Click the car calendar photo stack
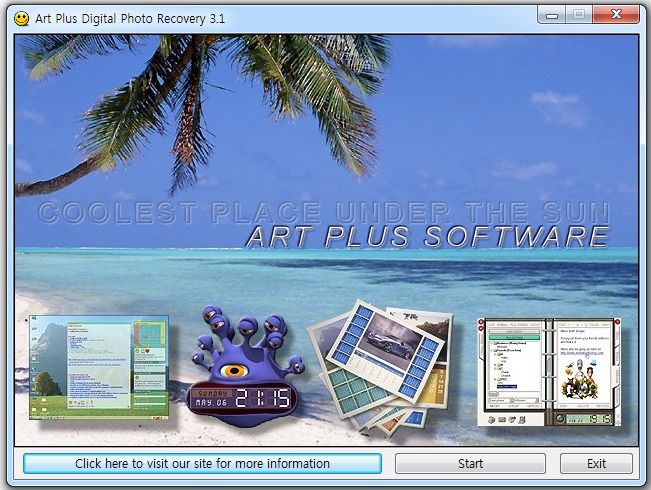Image resolution: width=651 pixels, height=490 pixels. pos(380,367)
